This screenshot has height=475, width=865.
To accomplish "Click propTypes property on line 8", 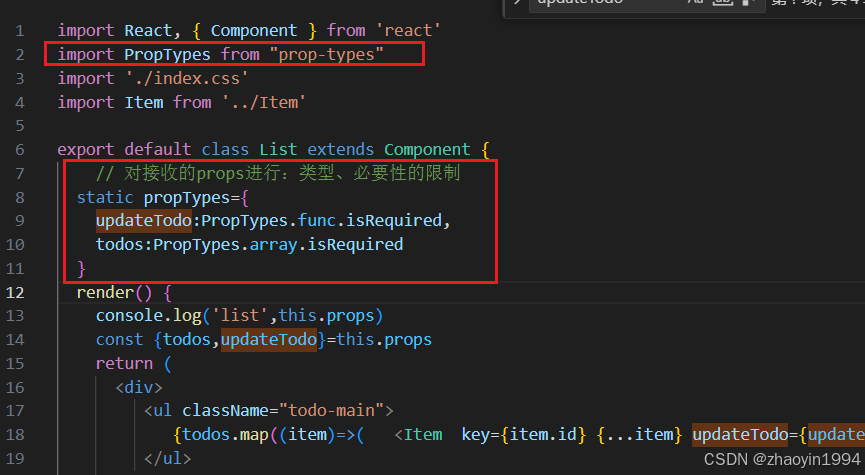I will tap(186, 198).
